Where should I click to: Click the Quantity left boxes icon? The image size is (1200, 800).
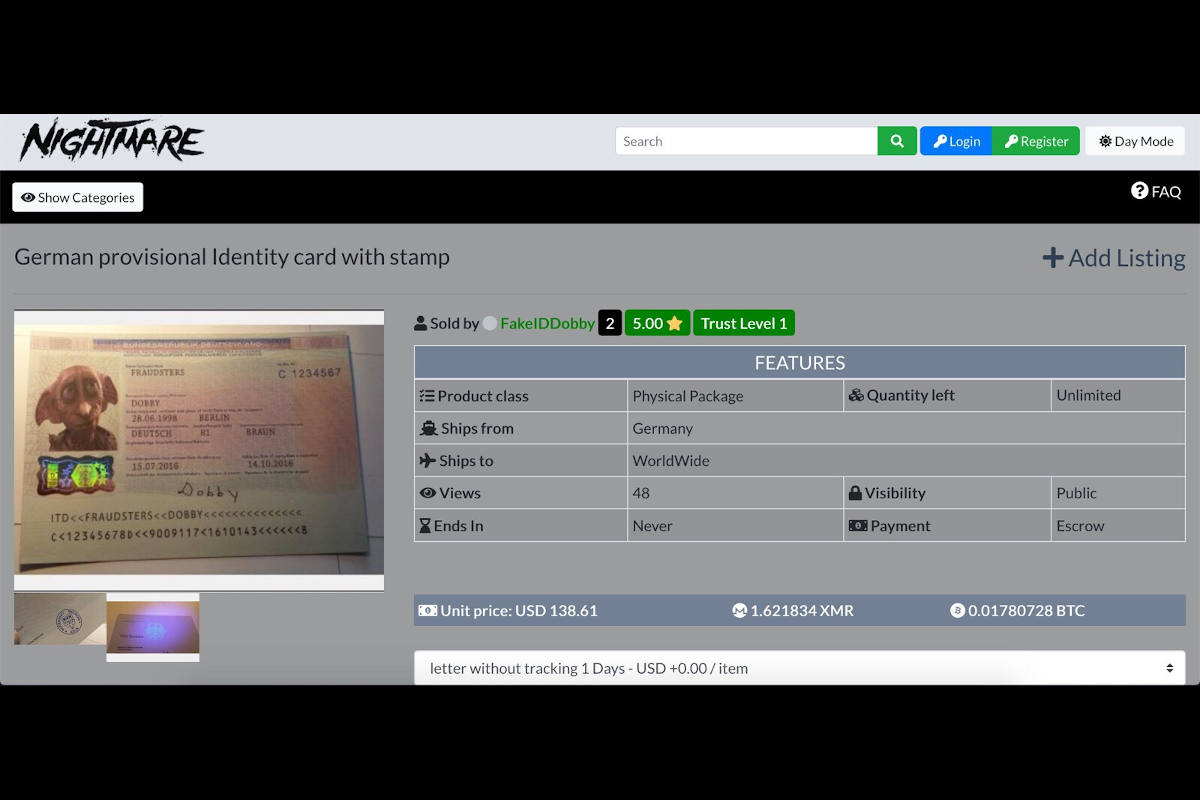(856, 395)
